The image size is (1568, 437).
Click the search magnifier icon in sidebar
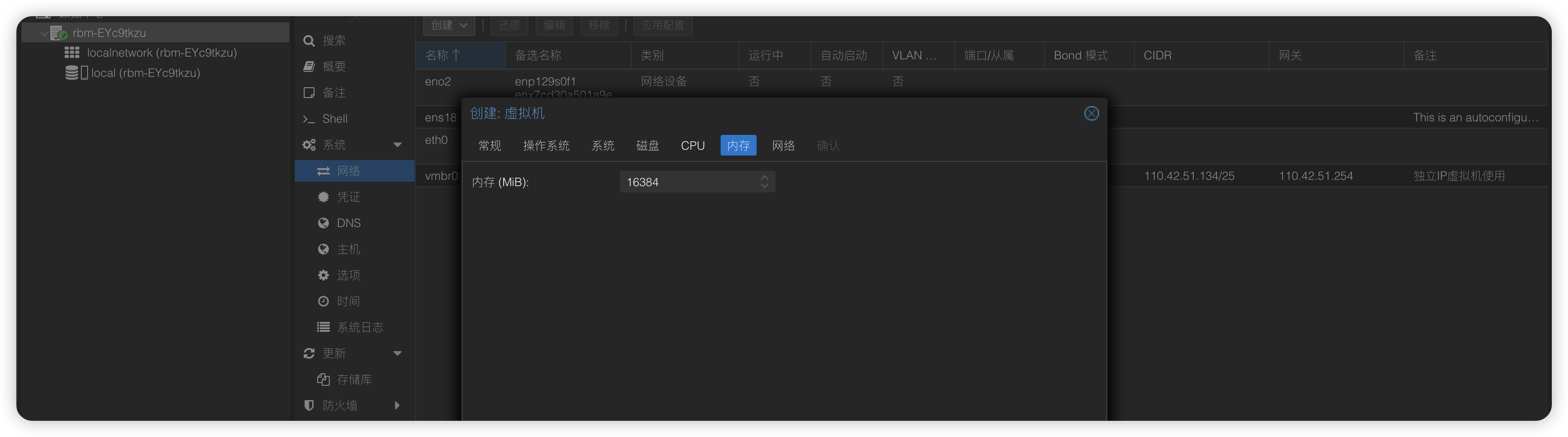[x=309, y=41]
